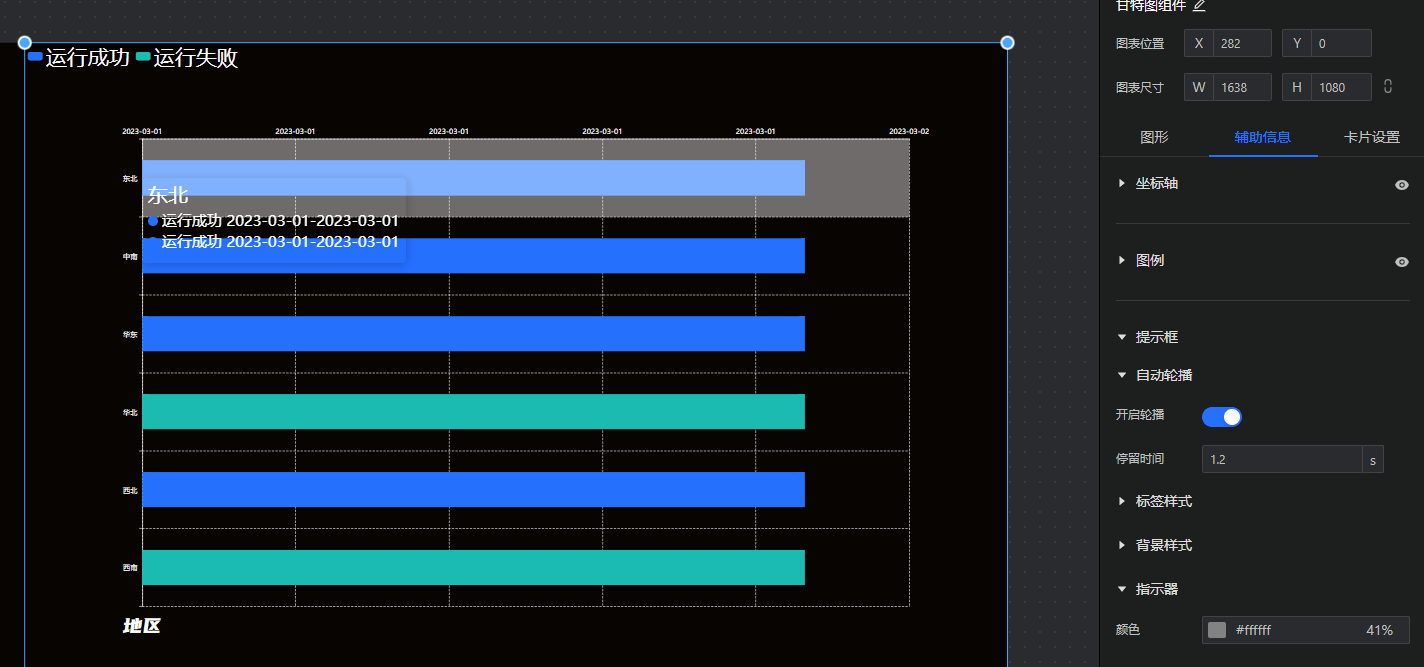Toggle 坐标轴 visibility eye icon

click(x=1402, y=185)
